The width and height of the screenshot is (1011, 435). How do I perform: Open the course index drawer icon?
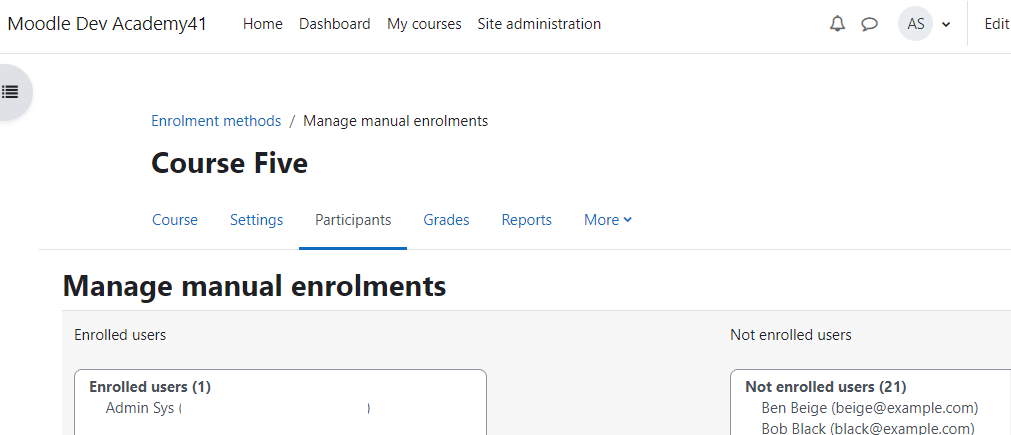pos(10,92)
